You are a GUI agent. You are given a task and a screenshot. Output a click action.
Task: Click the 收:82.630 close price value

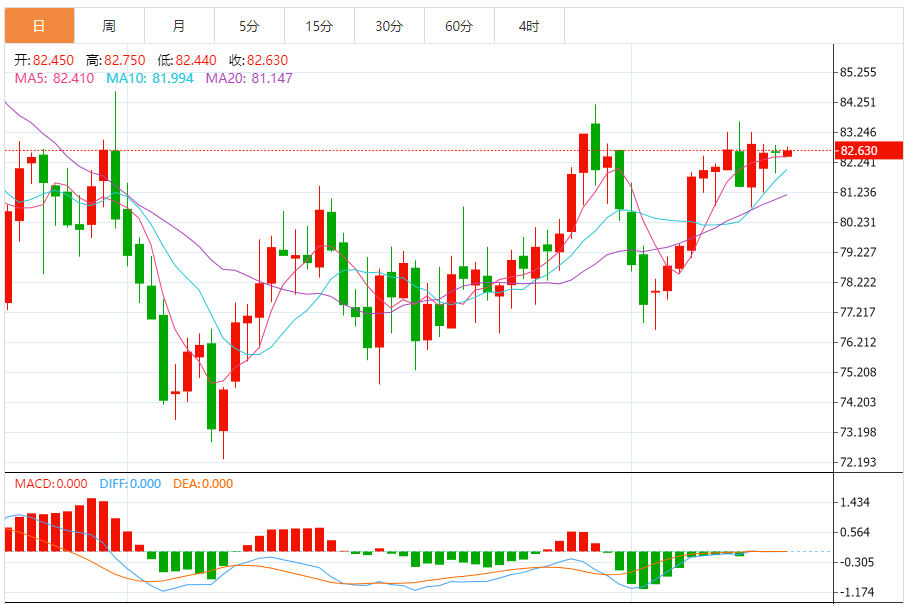259,60
